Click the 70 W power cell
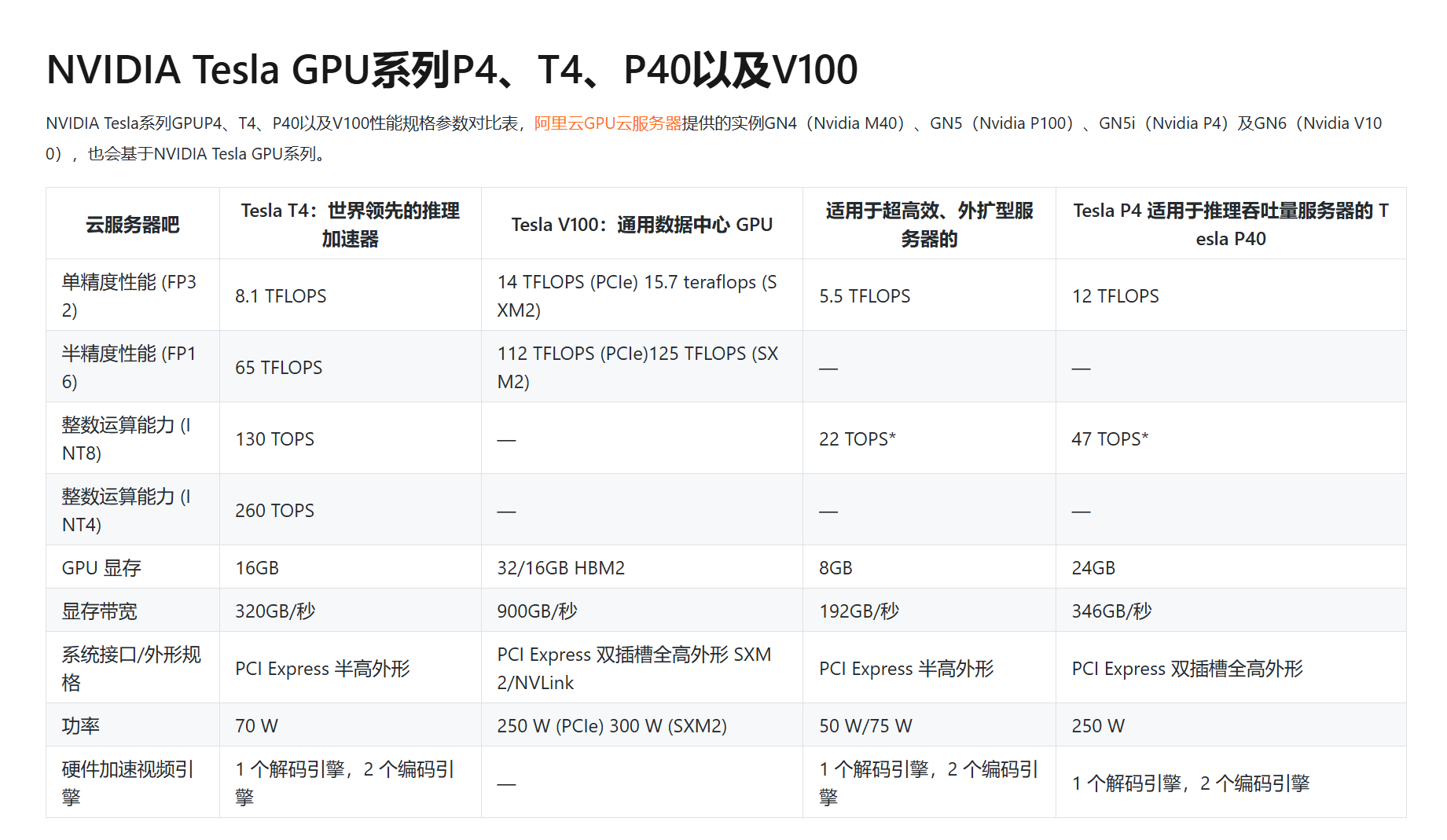This screenshot has height=840, width=1447. coord(351,726)
